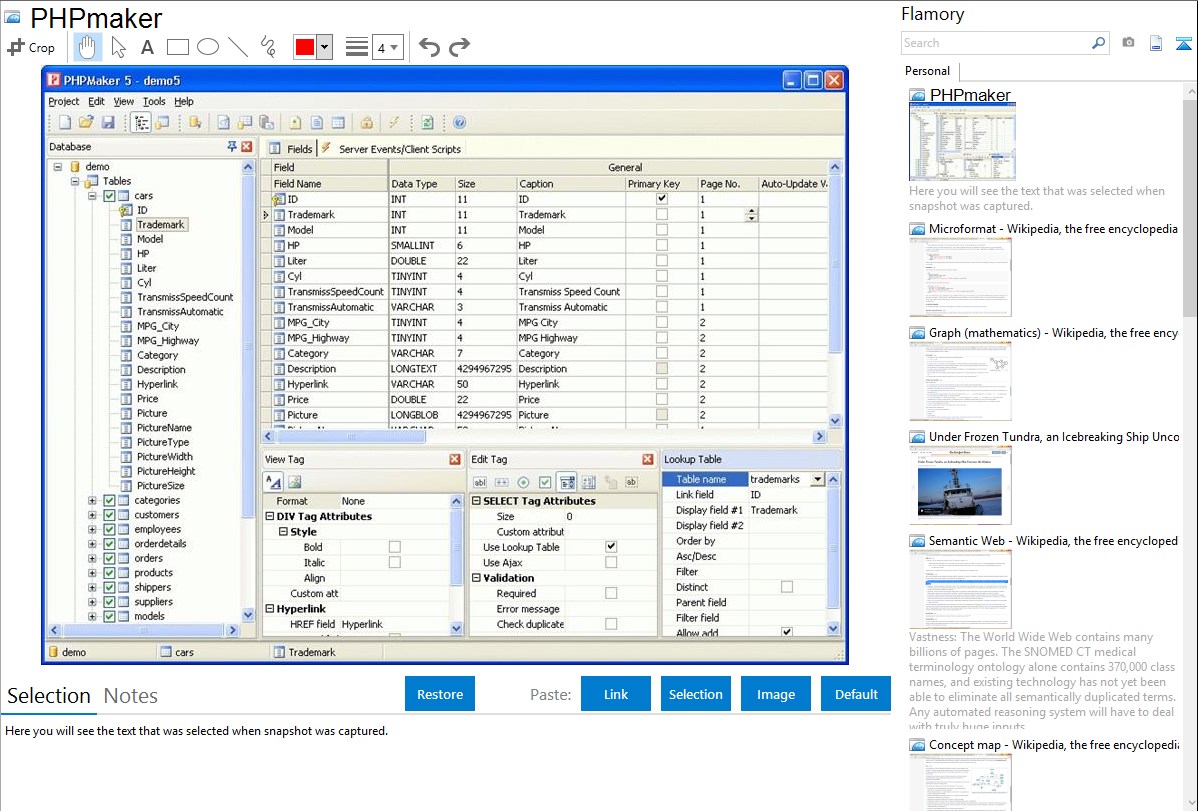Click the paste Image button
The height and width of the screenshot is (811, 1198).
tap(776, 694)
